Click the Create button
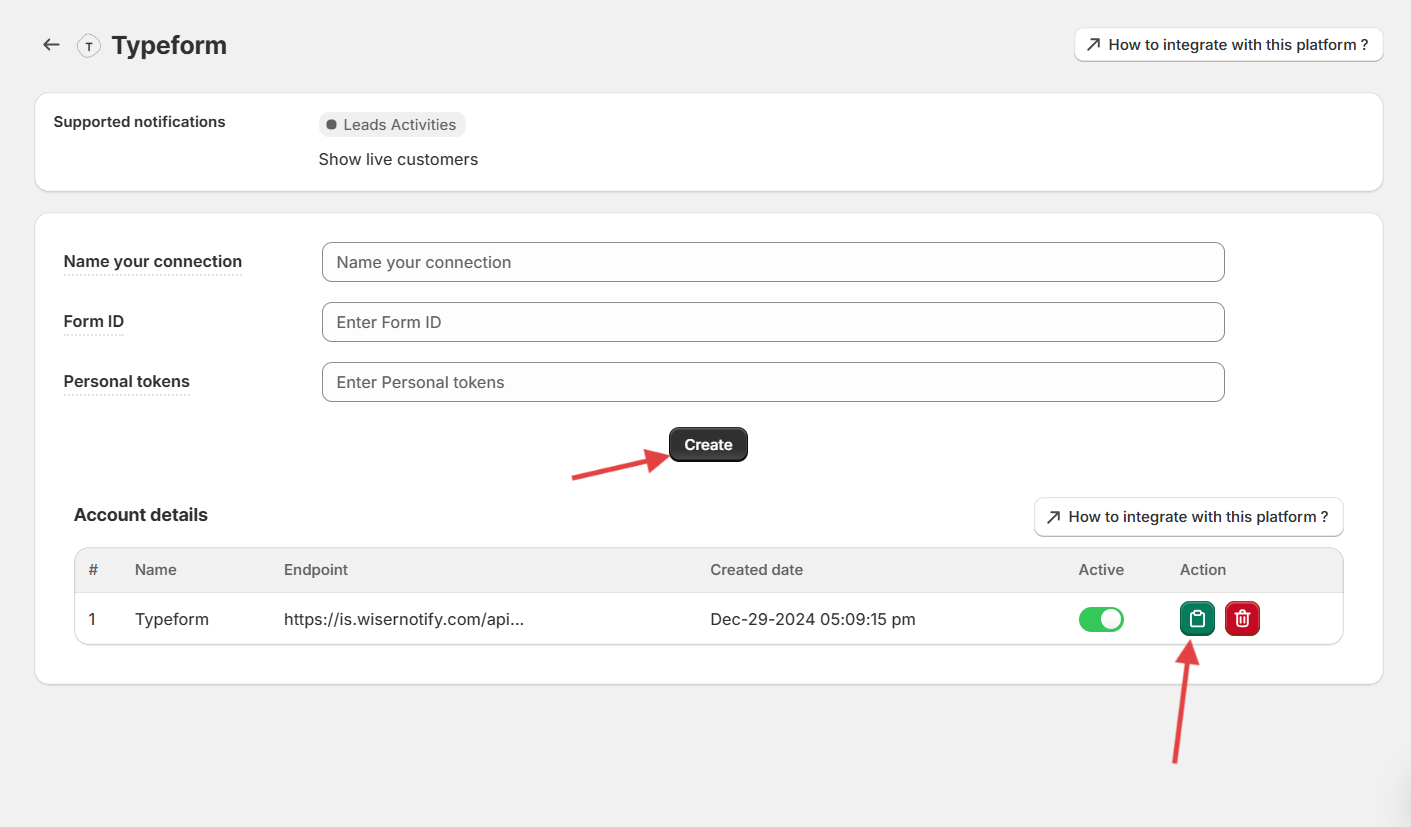Screen dimensions: 1411x827 pos(708,445)
